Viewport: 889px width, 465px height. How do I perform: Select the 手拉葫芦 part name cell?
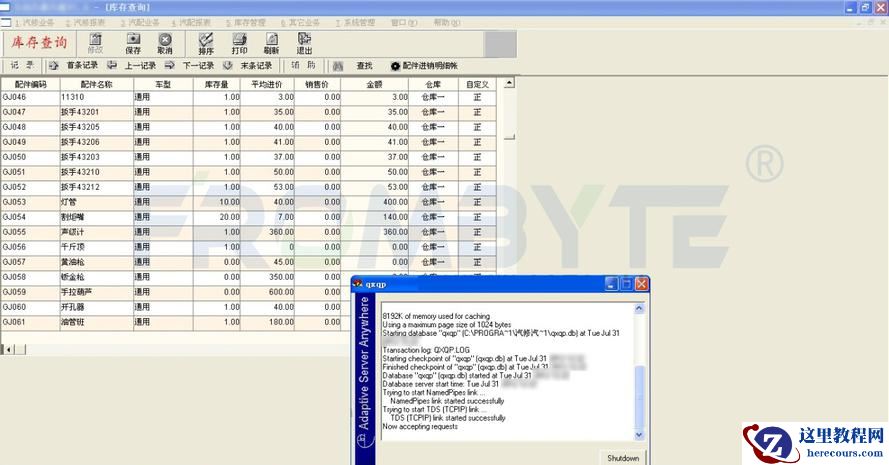coord(96,293)
